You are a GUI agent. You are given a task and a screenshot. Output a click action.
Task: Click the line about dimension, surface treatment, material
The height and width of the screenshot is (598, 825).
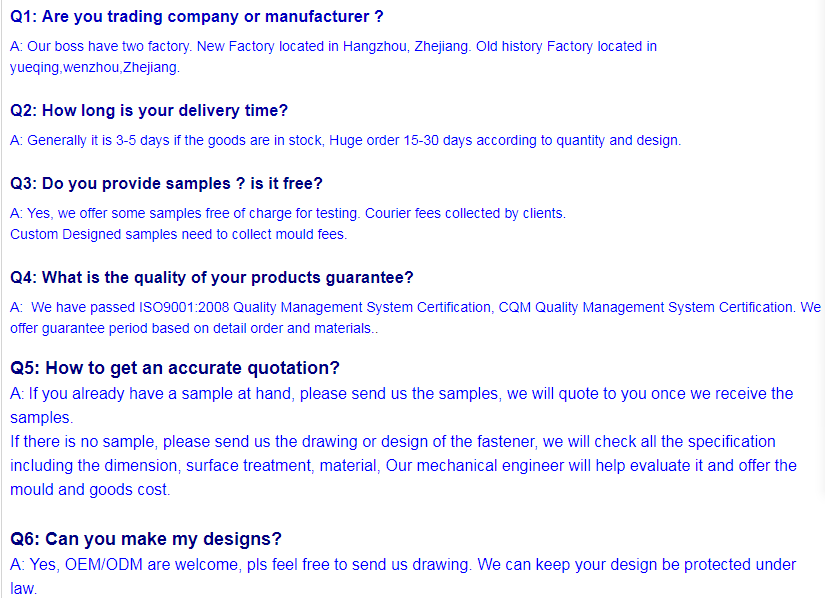click(x=404, y=465)
